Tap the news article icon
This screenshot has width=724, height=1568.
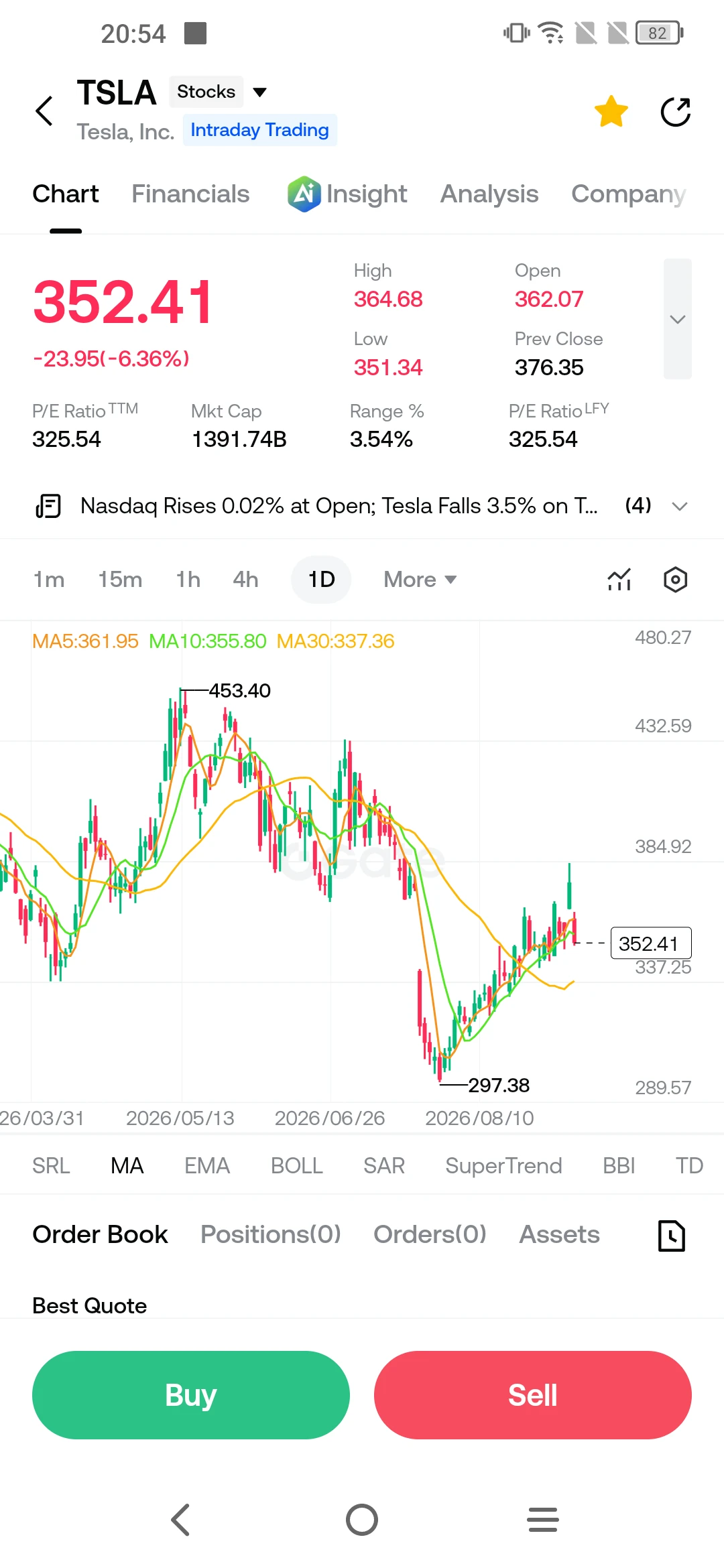[48, 506]
